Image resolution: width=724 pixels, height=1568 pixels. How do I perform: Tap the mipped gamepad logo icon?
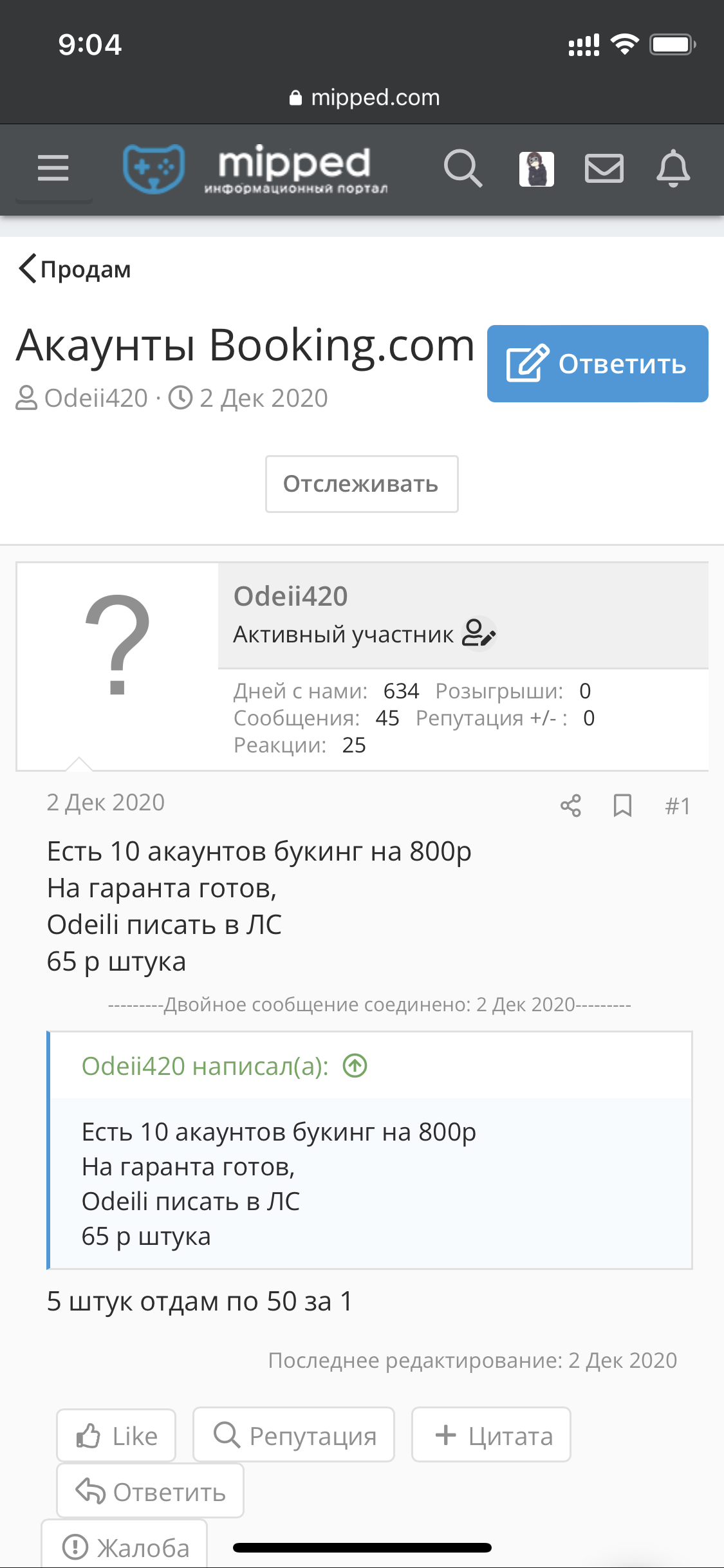pyautogui.click(x=154, y=169)
